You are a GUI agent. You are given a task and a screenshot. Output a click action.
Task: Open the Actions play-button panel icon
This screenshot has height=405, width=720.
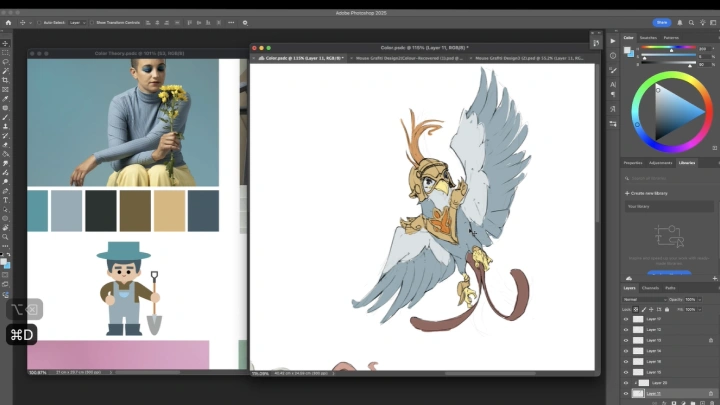click(x=613, y=41)
